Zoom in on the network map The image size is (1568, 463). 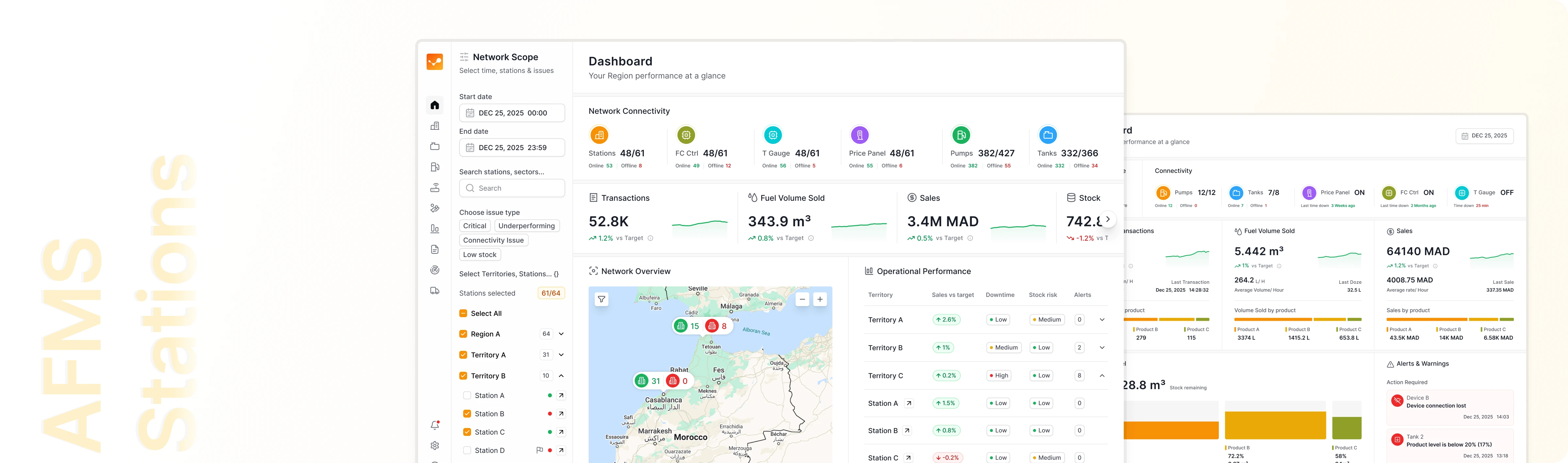click(820, 299)
